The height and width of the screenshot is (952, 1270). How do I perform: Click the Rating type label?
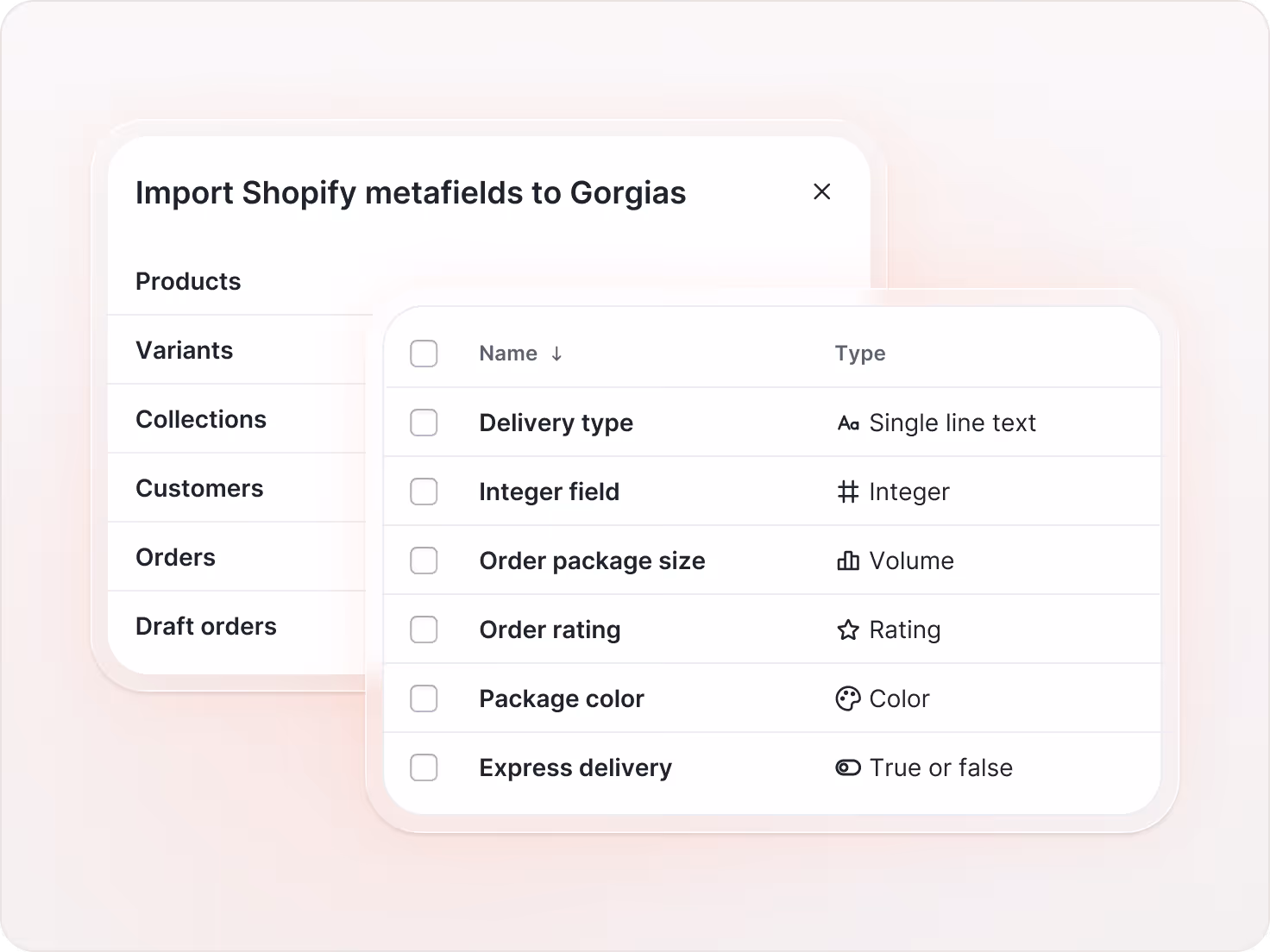point(905,630)
